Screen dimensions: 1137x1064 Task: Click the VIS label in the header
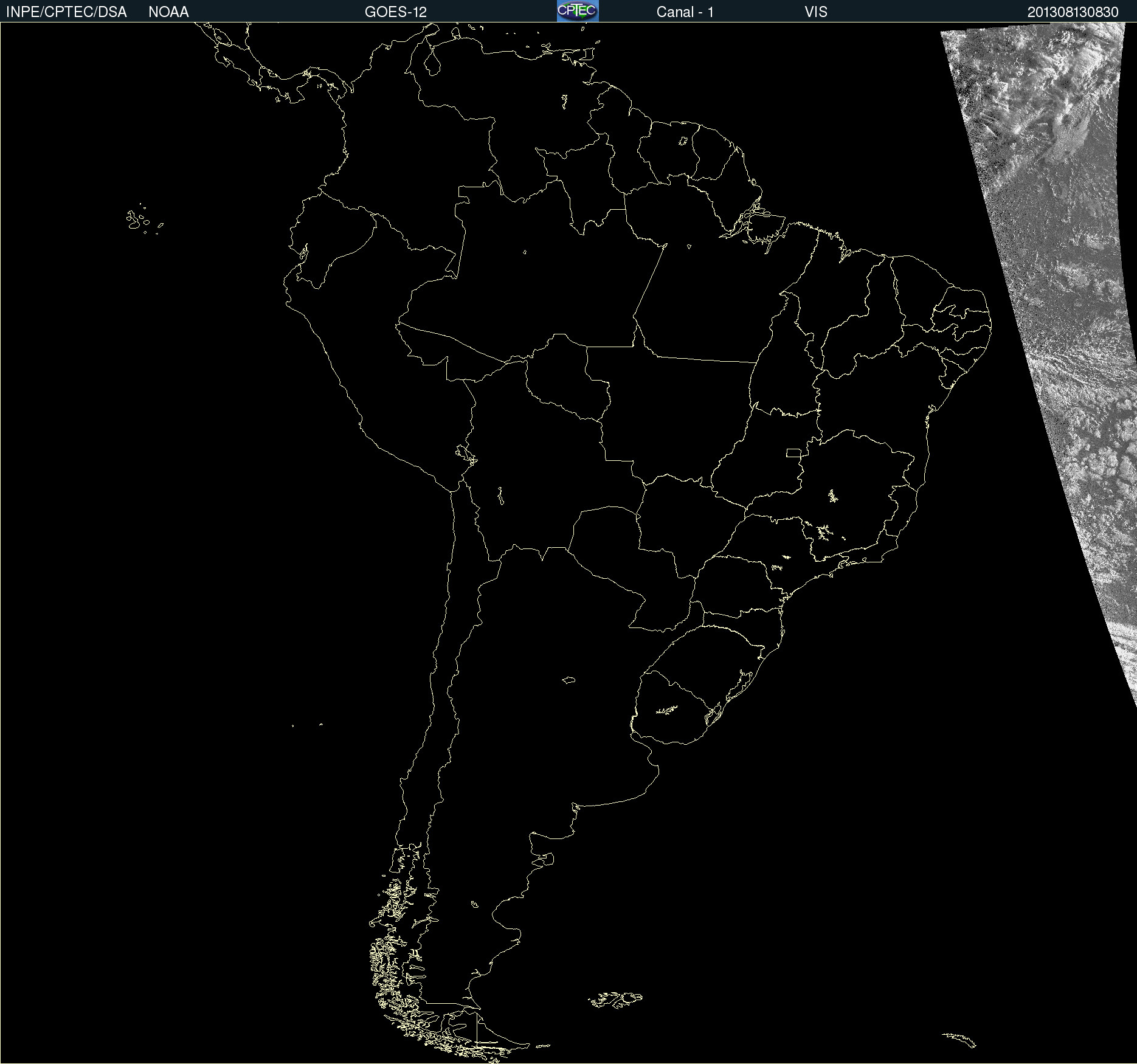[x=816, y=12]
